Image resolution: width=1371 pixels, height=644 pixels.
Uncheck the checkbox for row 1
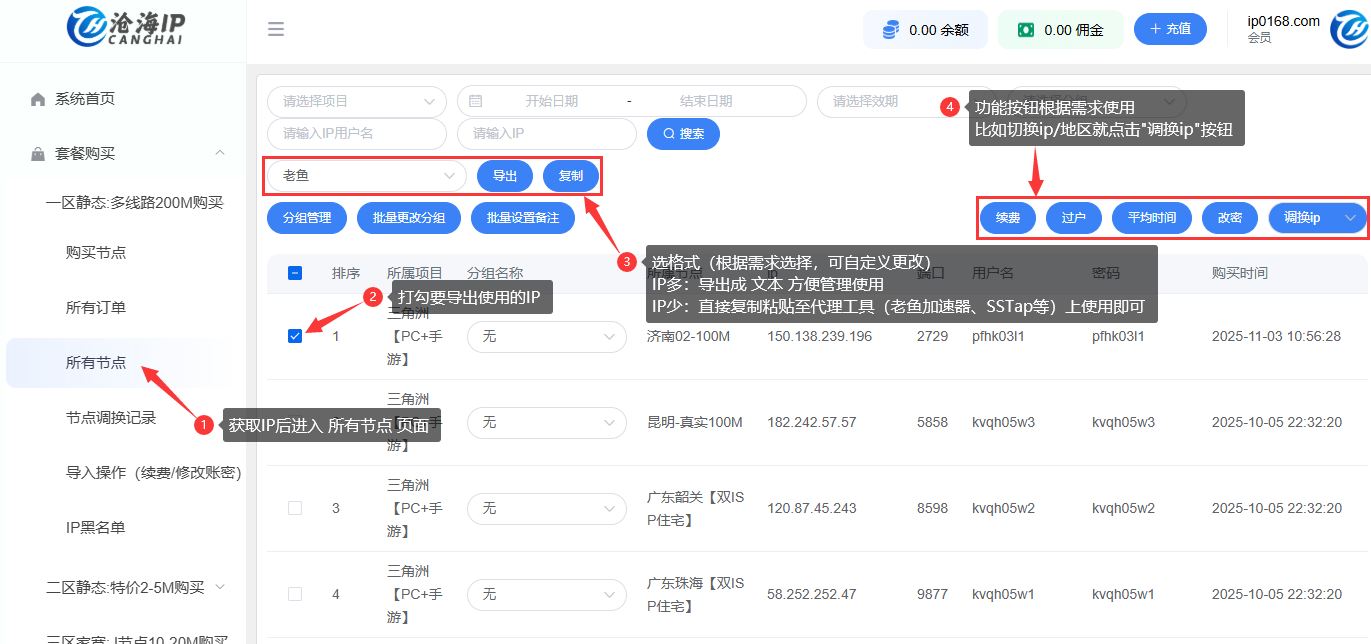click(295, 336)
